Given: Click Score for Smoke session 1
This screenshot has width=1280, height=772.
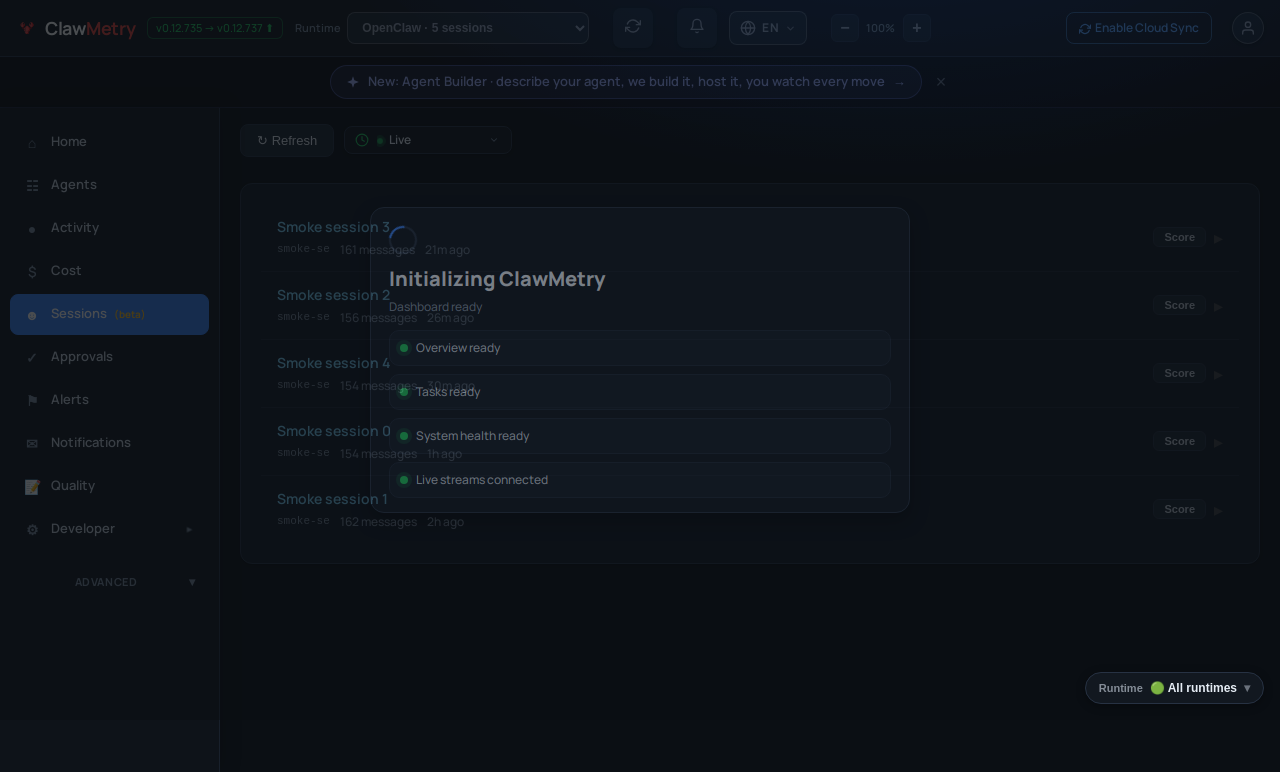Looking at the screenshot, I should (1179, 509).
